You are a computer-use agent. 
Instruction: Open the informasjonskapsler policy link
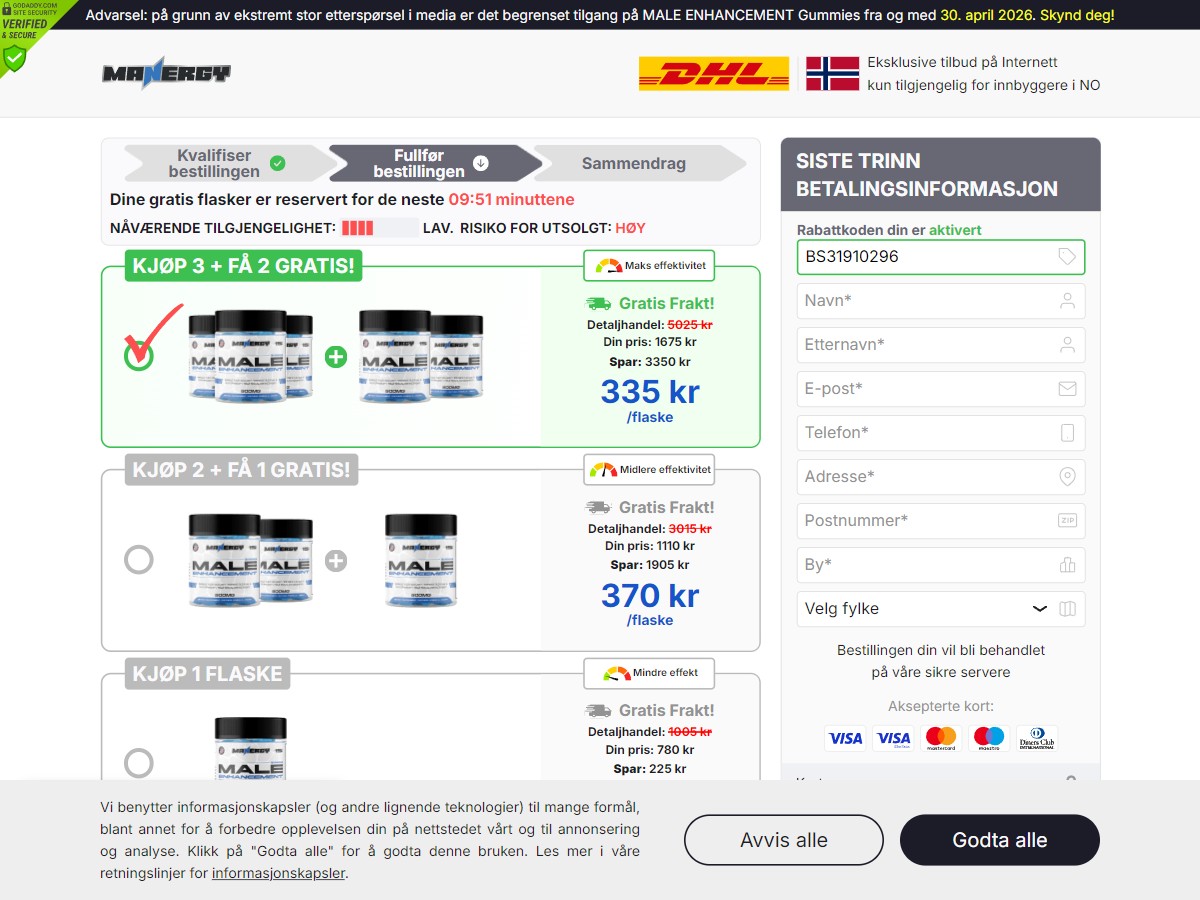(x=279, y=873)
